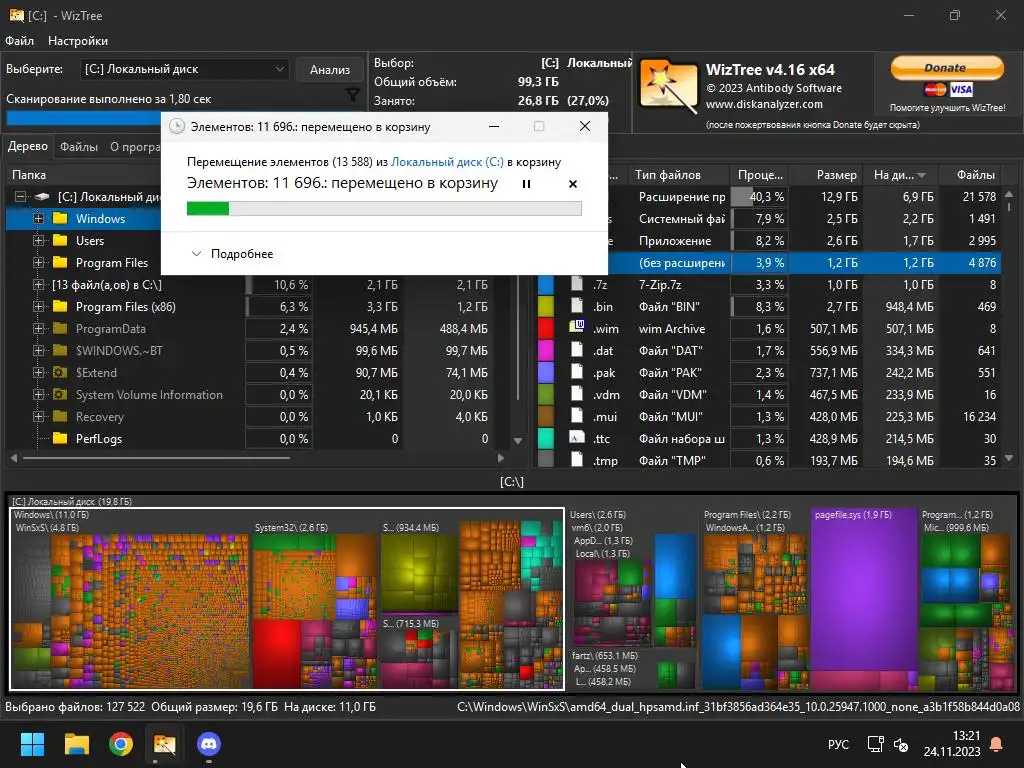Expand the [13 files in C:\] node

point(39,285)
